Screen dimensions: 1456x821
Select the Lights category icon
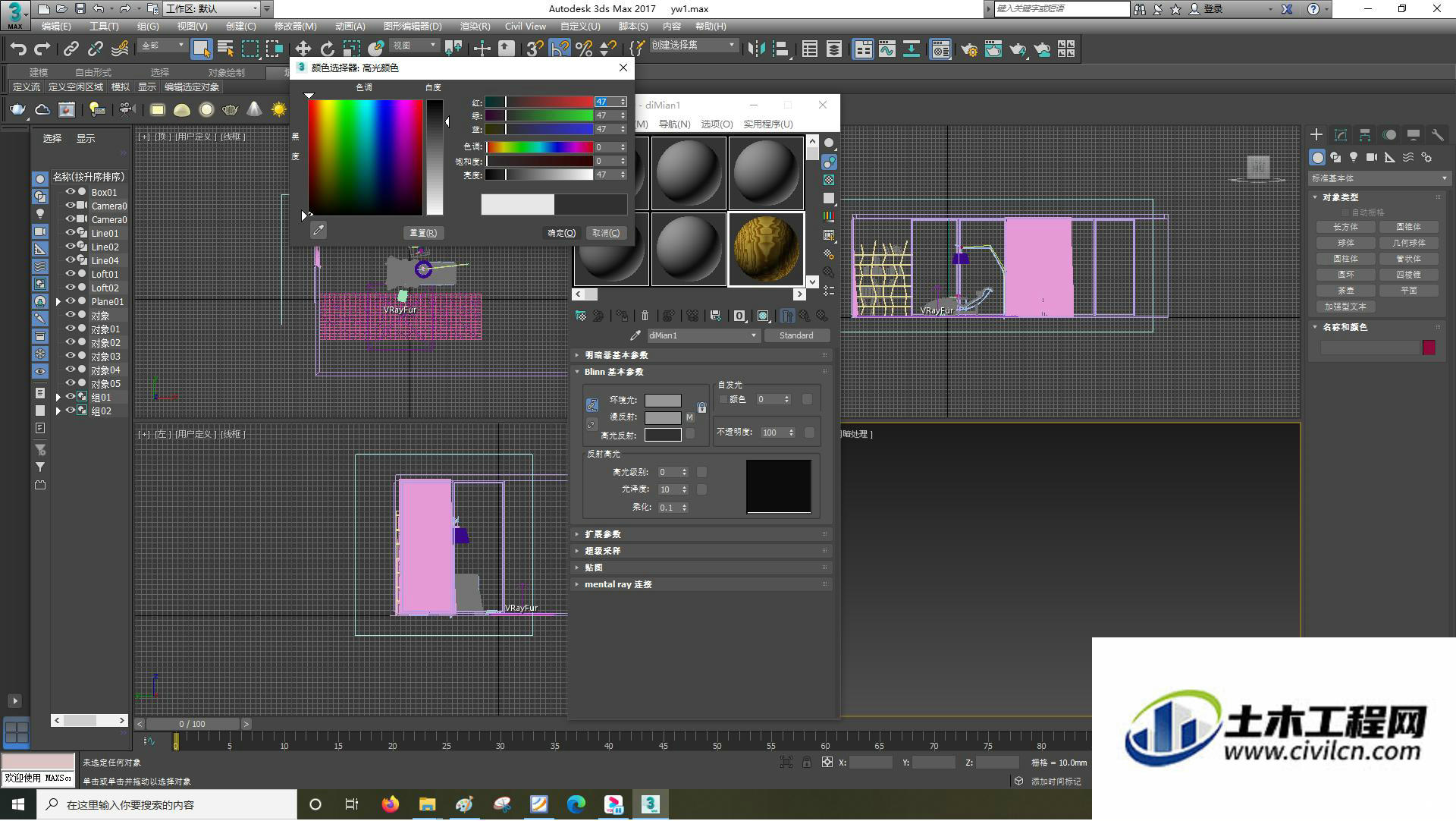tap(1354, 157)
